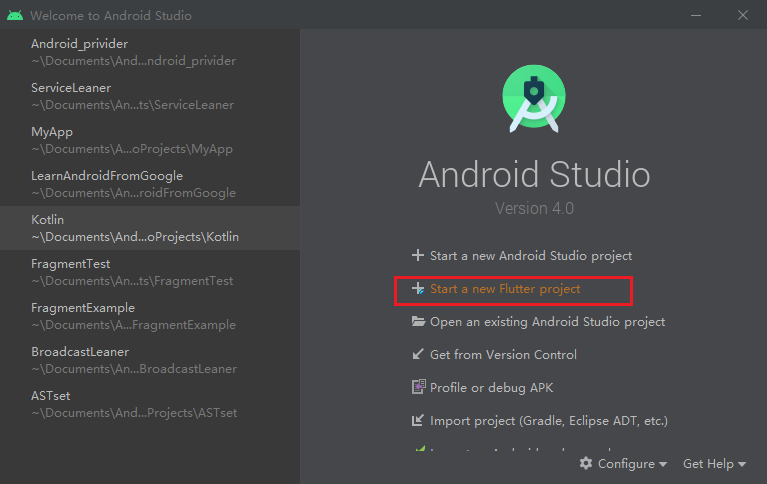Screen dimensions: 767x484
Task: Click the path ~\Documents\A...oProjects\MyApp
Action: tap(132, 149)
